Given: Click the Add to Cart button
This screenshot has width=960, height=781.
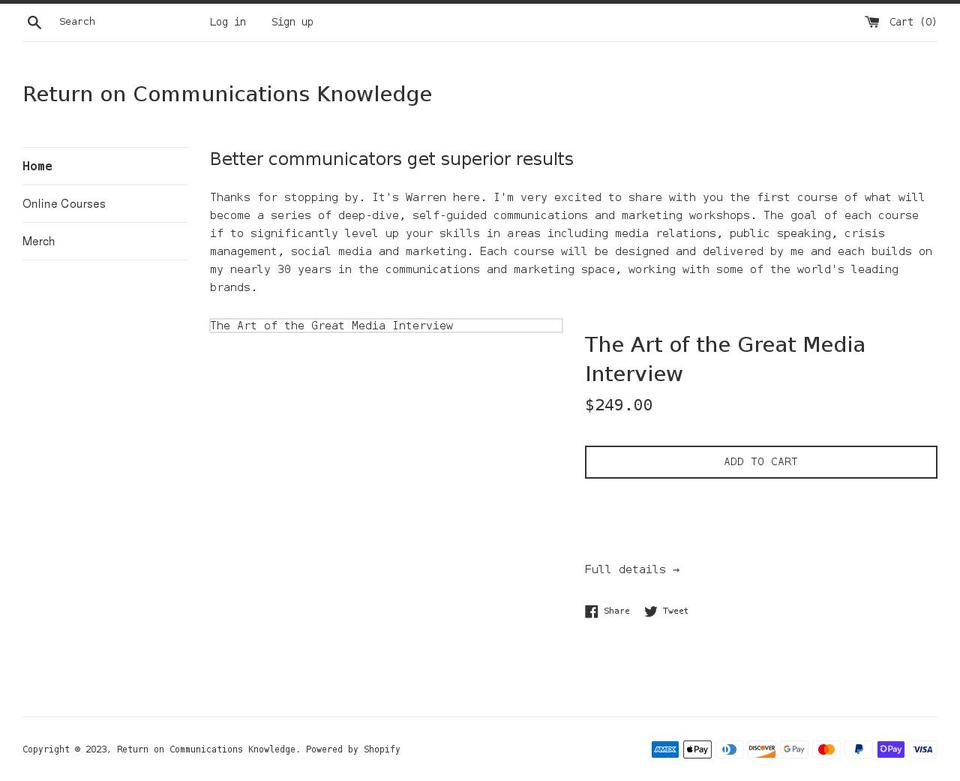Looking at the screenshot, I should tap(760, 462).
